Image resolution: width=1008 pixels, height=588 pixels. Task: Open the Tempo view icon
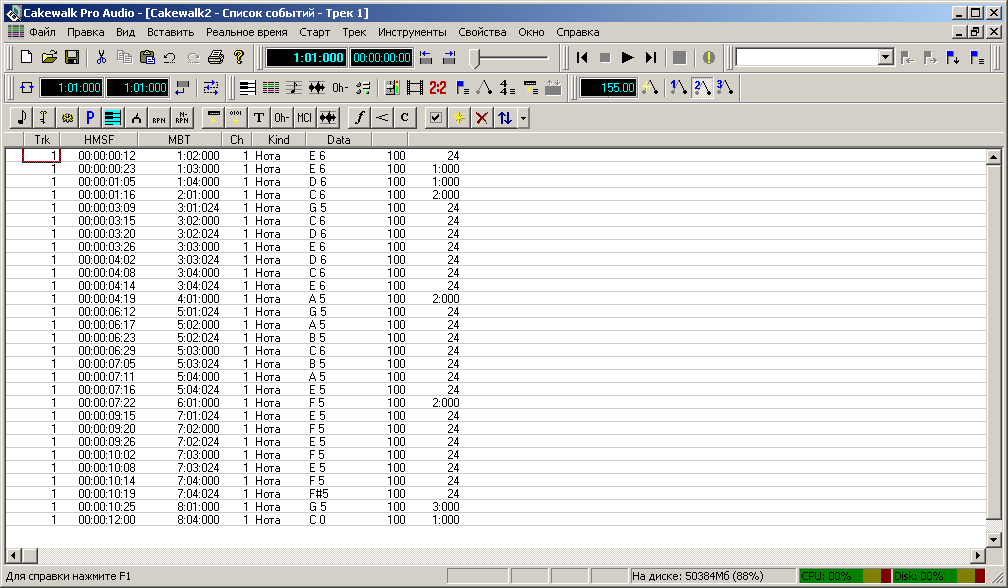click(484, 87)
